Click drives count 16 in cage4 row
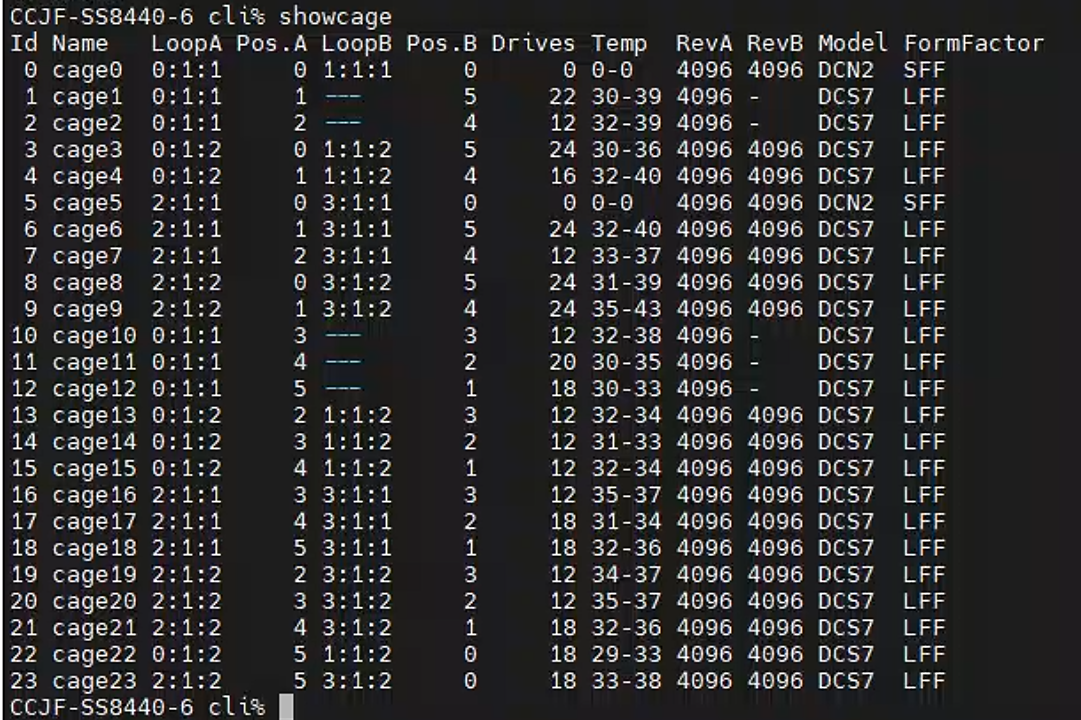Viewport: 1081px width, 720px height. [x=562, y=176]
